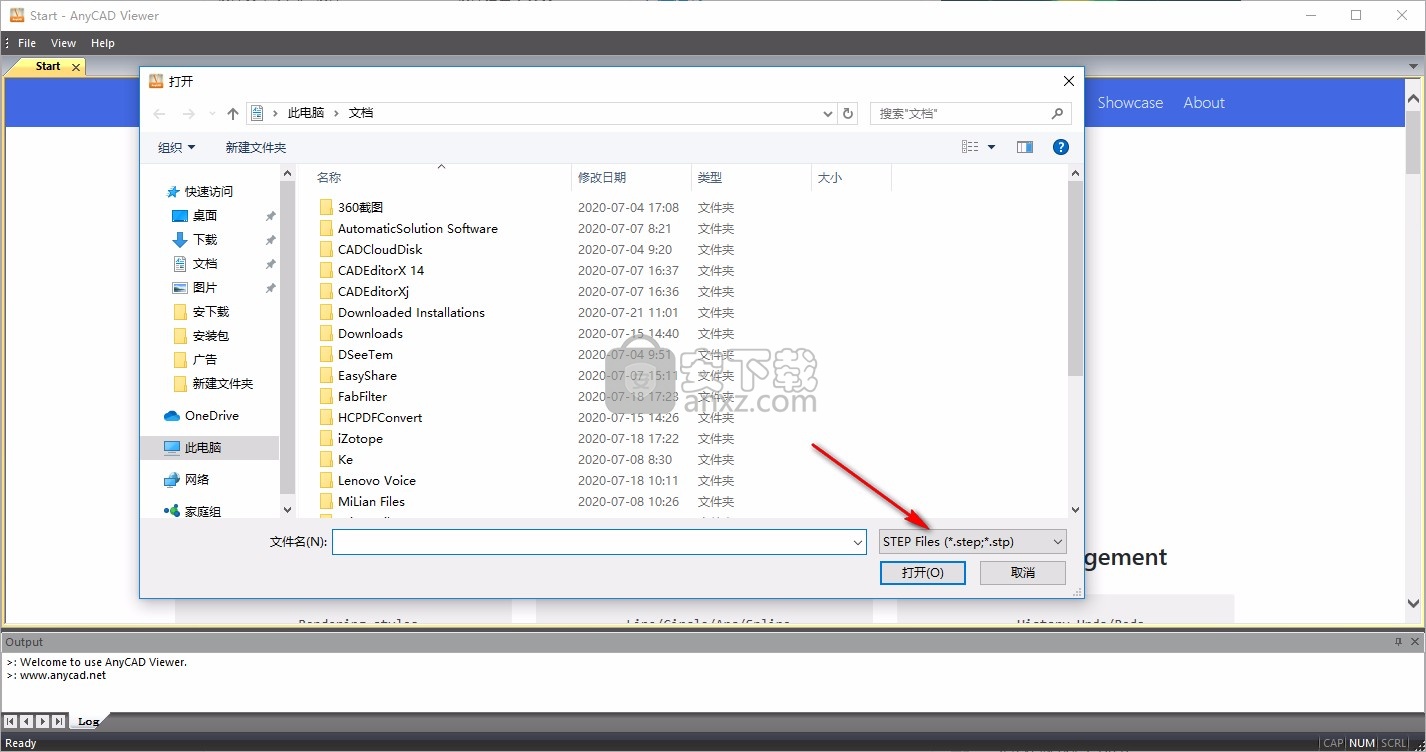1426x752 pixels.
Task: Select 家庭组 in navigation pane
Action: [193, 511]
